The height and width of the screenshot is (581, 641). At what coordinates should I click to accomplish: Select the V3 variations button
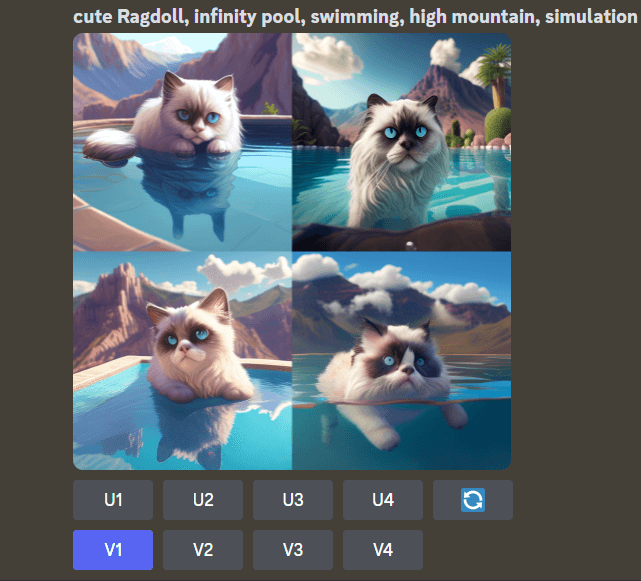point(293,550)
